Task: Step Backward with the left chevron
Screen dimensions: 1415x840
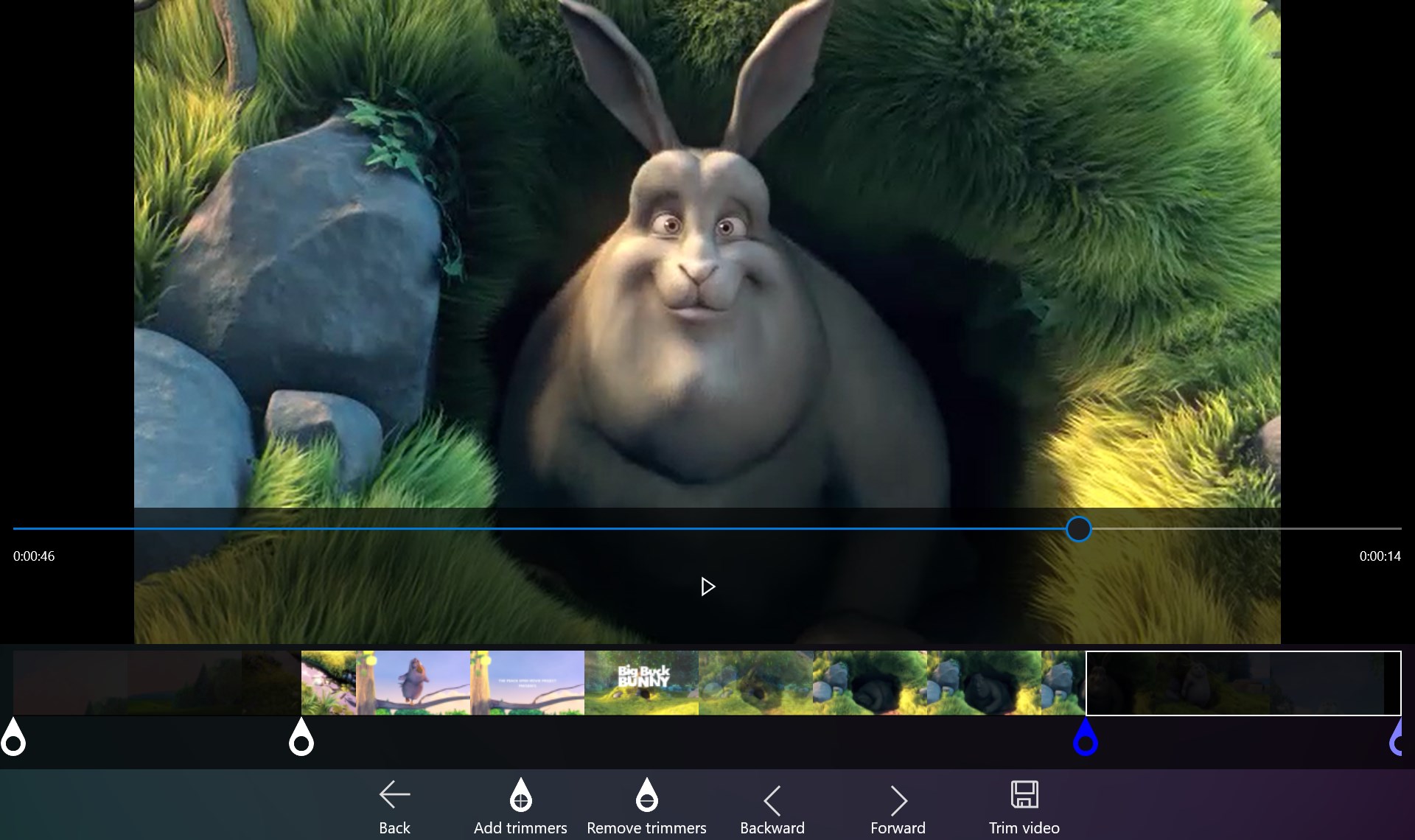Action: (x=772, y=800)
